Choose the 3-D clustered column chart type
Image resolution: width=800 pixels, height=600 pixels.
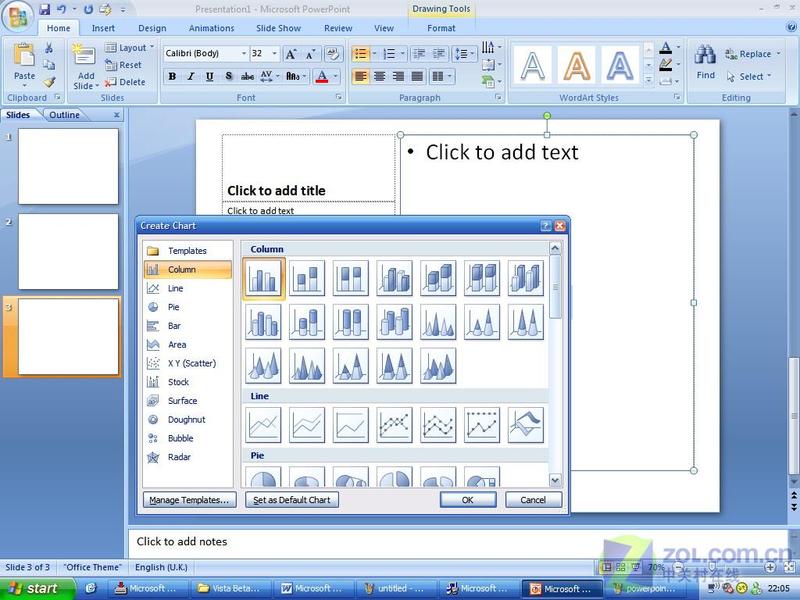click(x=394, y=278)
